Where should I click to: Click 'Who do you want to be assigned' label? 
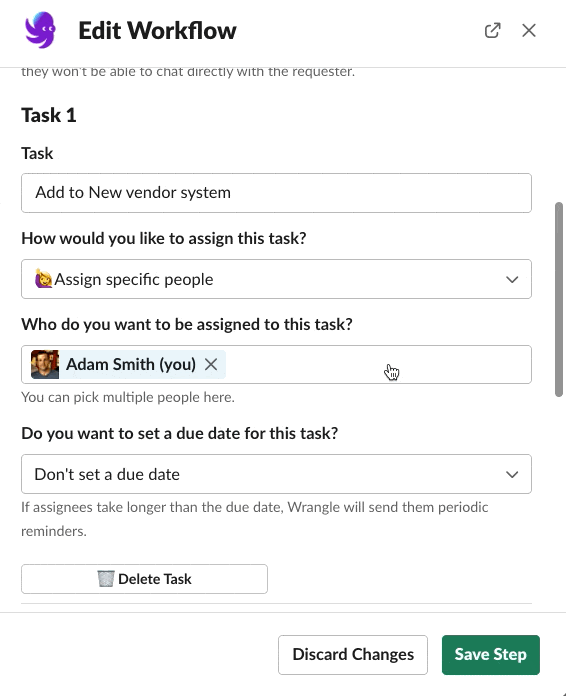[187, 324]
